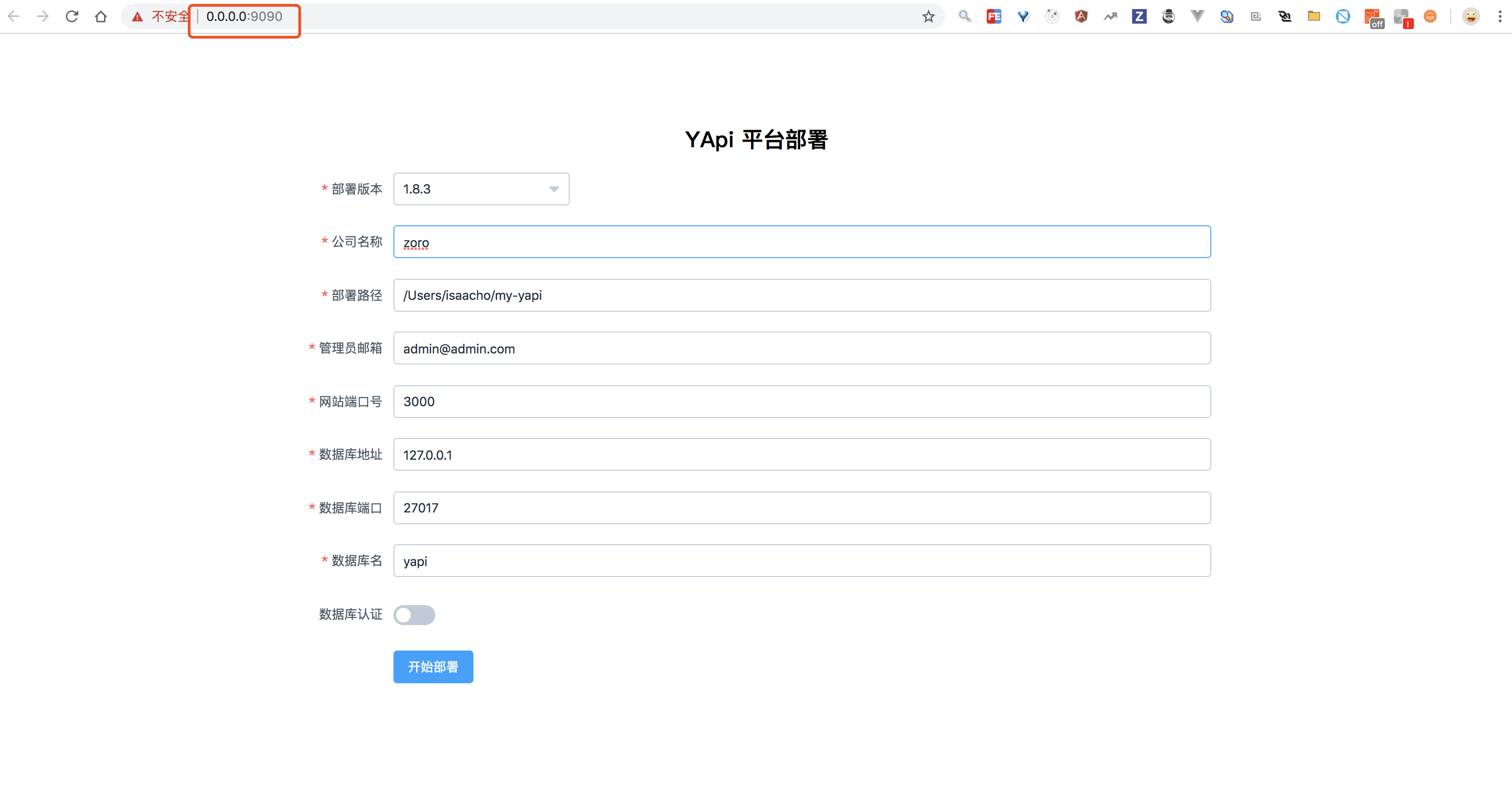
Task: Focus the 公司名称 field containing zoro
Action: point(802,242)
